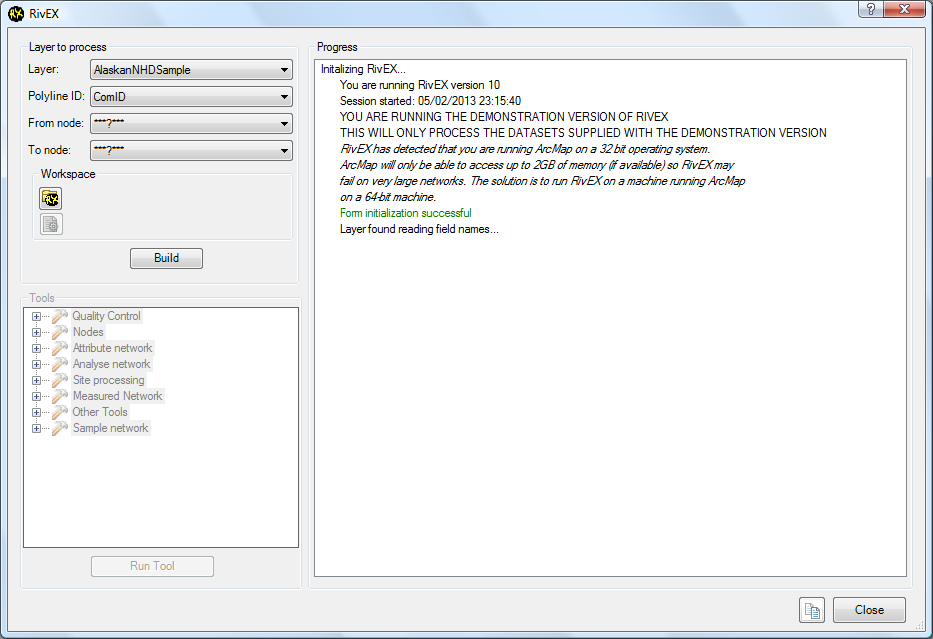Click the Quality Control hammer icon

point(60,316)
